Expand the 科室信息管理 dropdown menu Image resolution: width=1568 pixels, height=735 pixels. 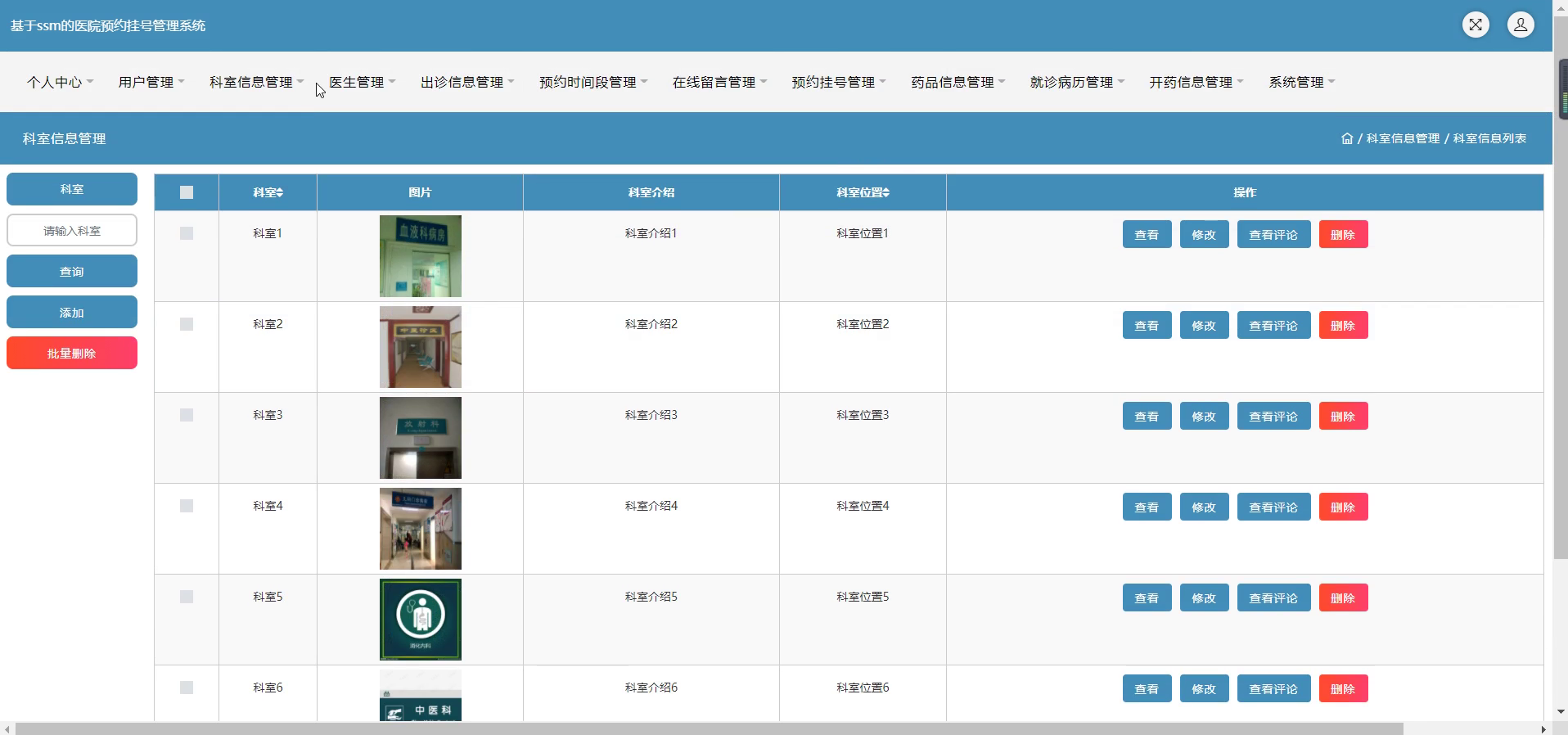pyautogui.click(x=256, y=82)
